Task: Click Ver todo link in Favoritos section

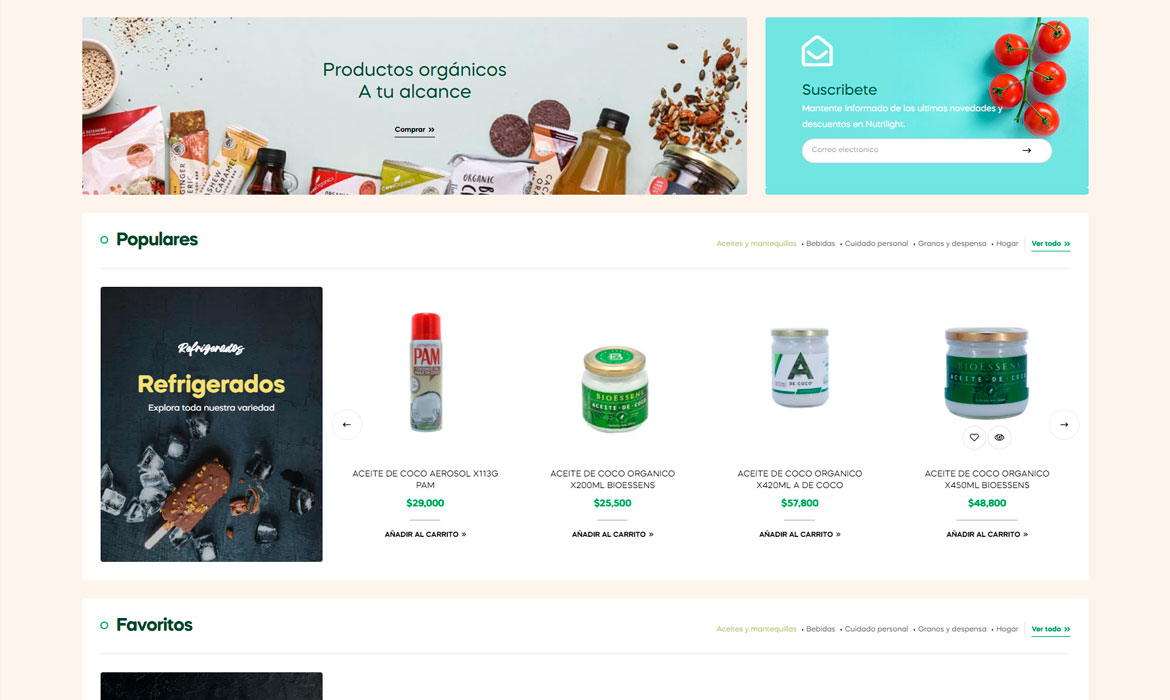Action: coord(1051,629)
